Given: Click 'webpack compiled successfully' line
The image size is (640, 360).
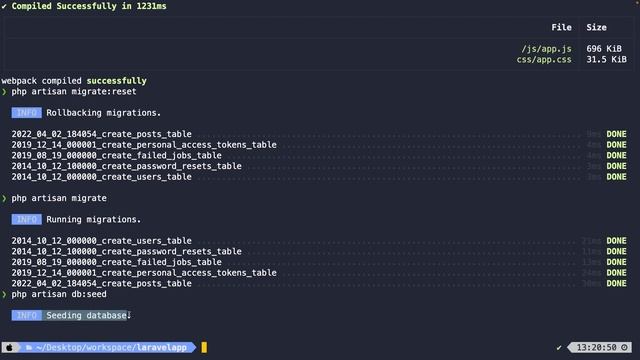Looking at the screenshot, I should [74, 81].
